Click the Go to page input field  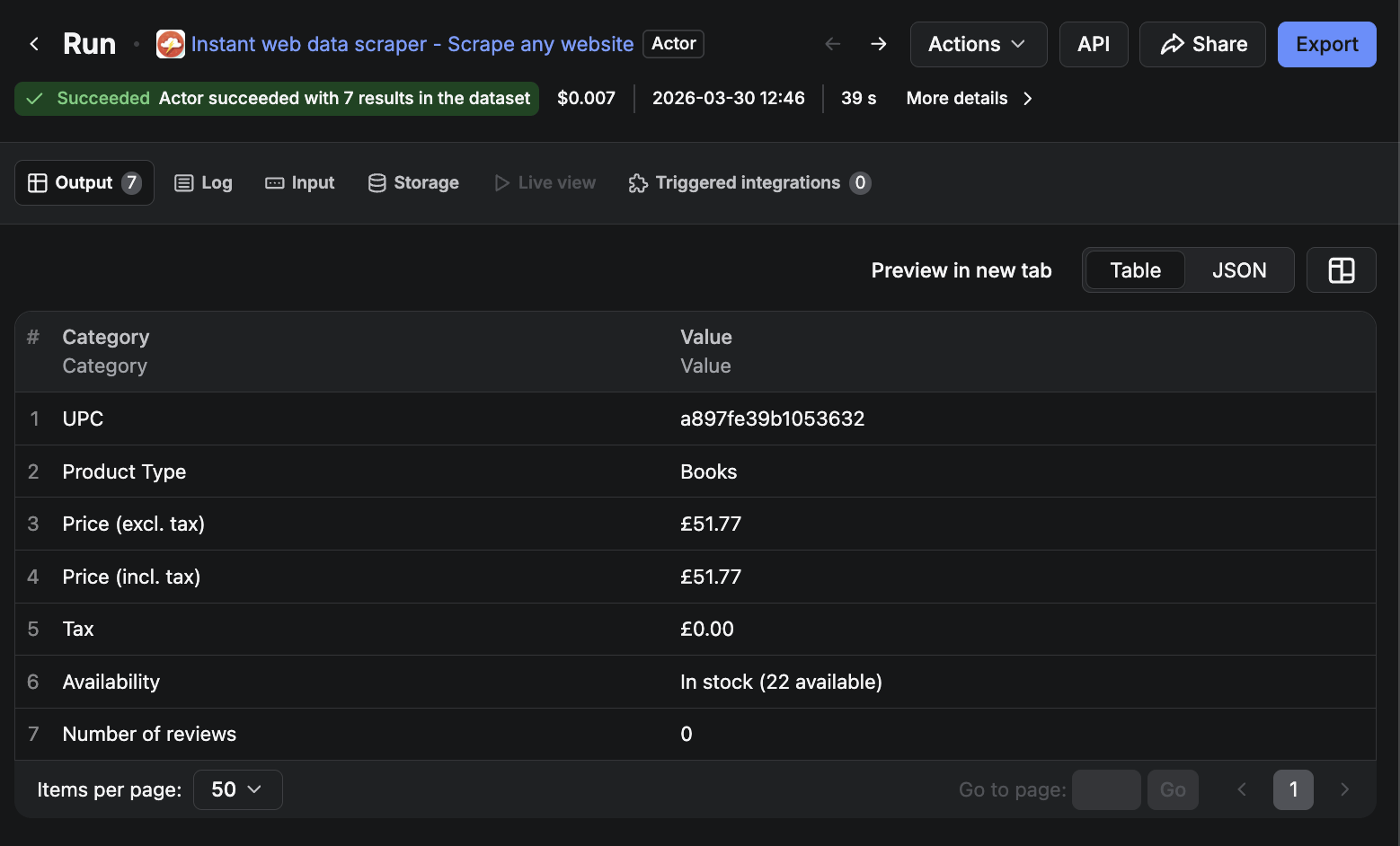1106,789
